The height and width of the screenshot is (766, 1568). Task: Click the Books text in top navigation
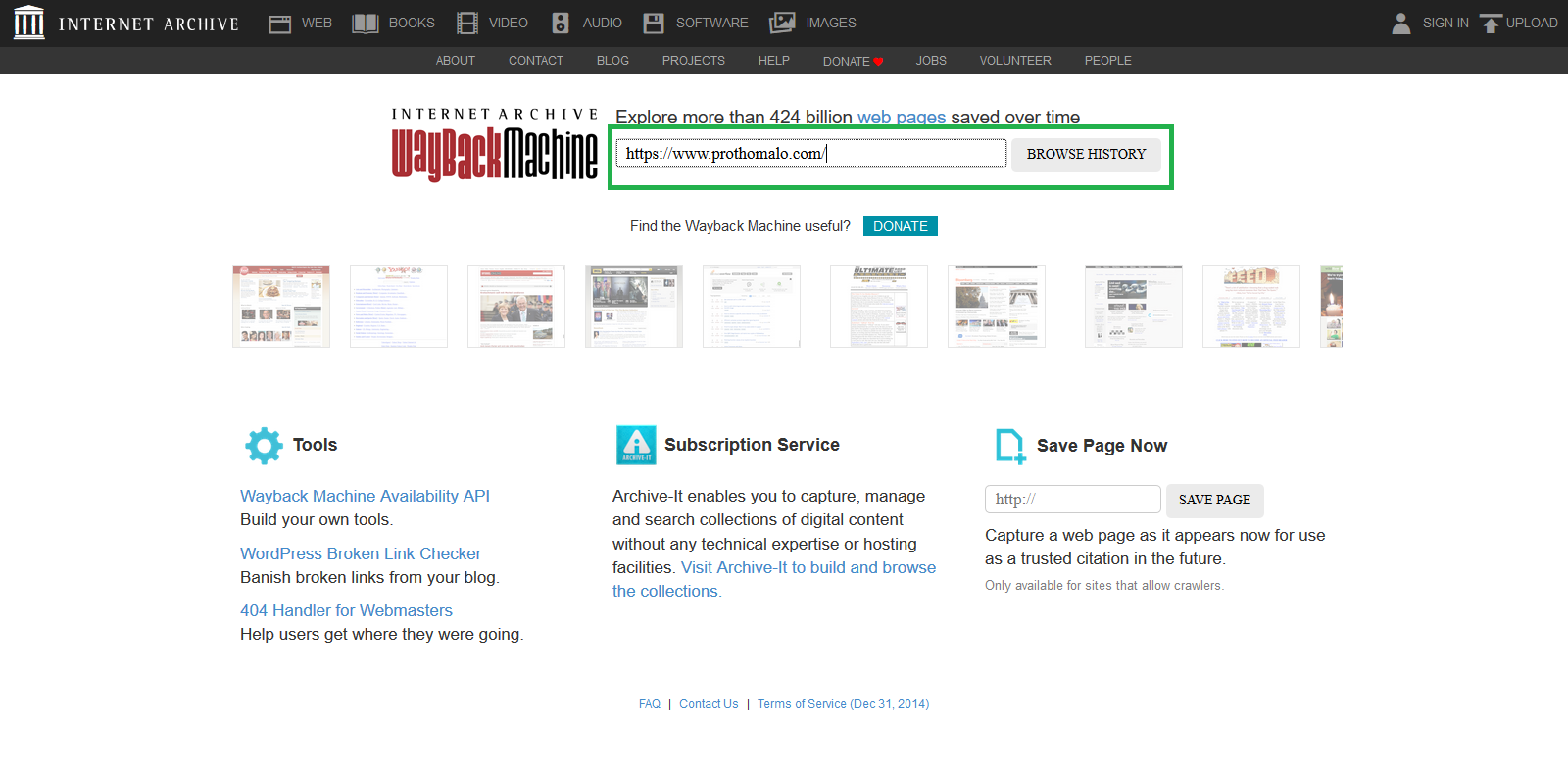pos(412,24)
